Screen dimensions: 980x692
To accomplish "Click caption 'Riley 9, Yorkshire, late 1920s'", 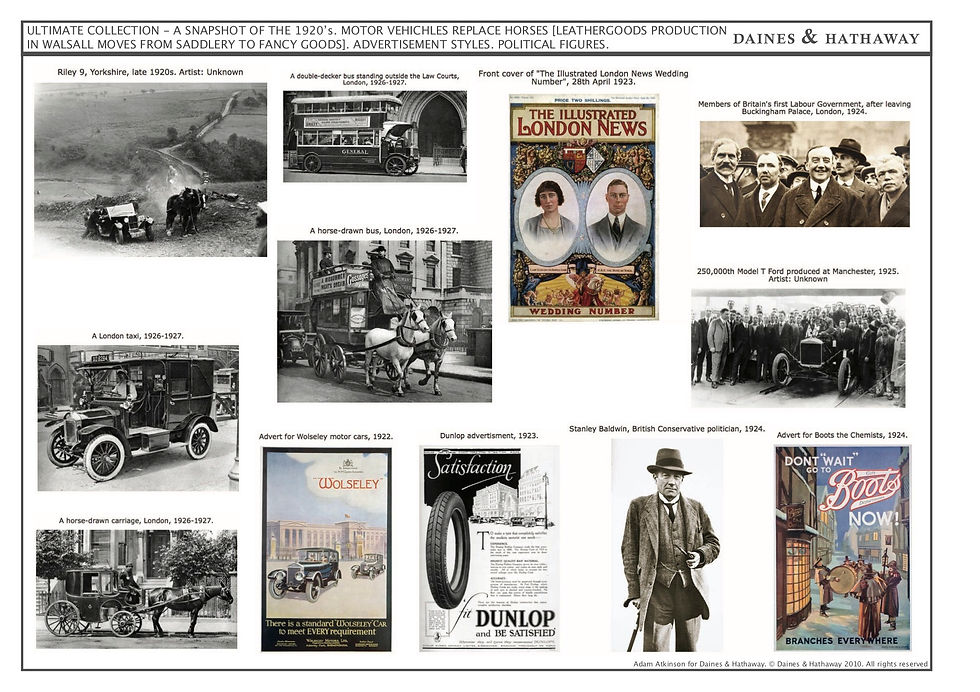I will coord(150,72).
